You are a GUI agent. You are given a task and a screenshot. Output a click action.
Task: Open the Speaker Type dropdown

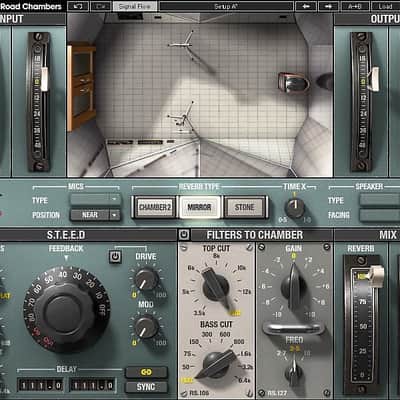coord(380,200)
